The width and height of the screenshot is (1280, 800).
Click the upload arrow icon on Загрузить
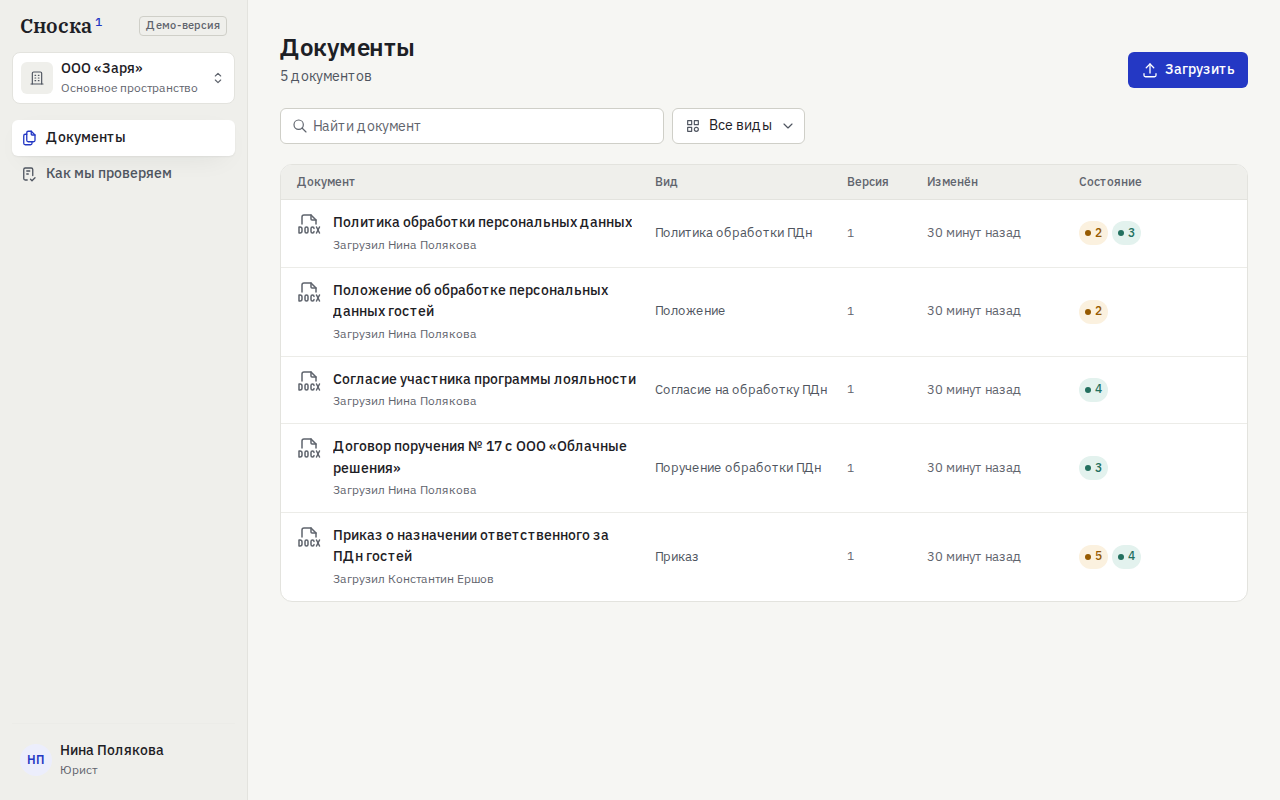(1150, 70)
